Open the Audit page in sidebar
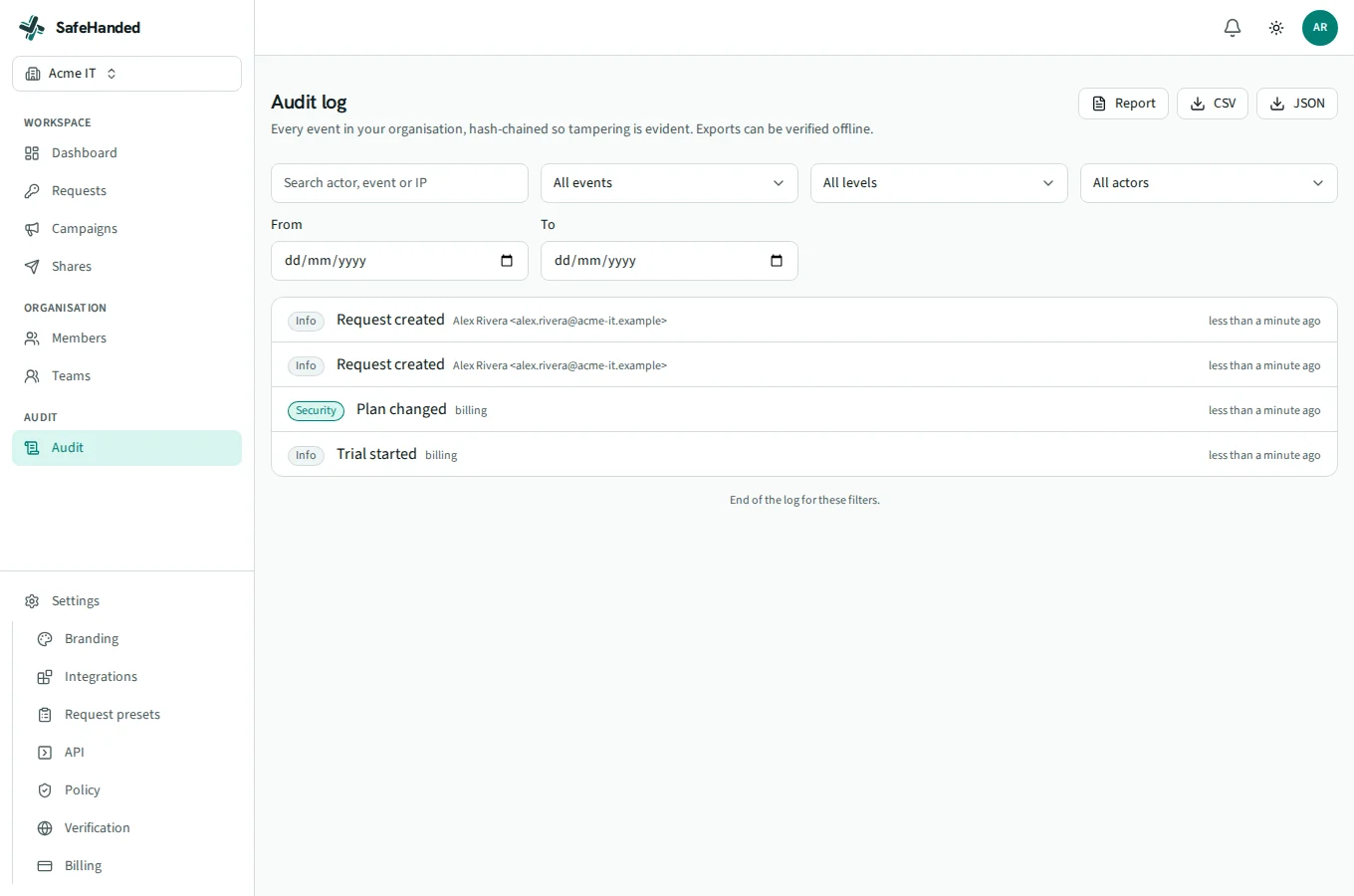 (126, 448)
